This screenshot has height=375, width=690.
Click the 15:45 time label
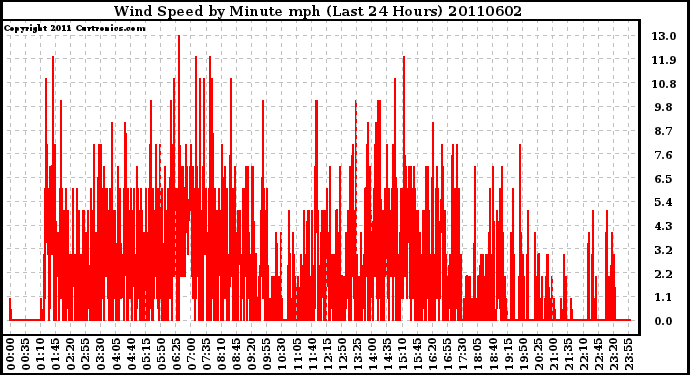coord(417,355)
